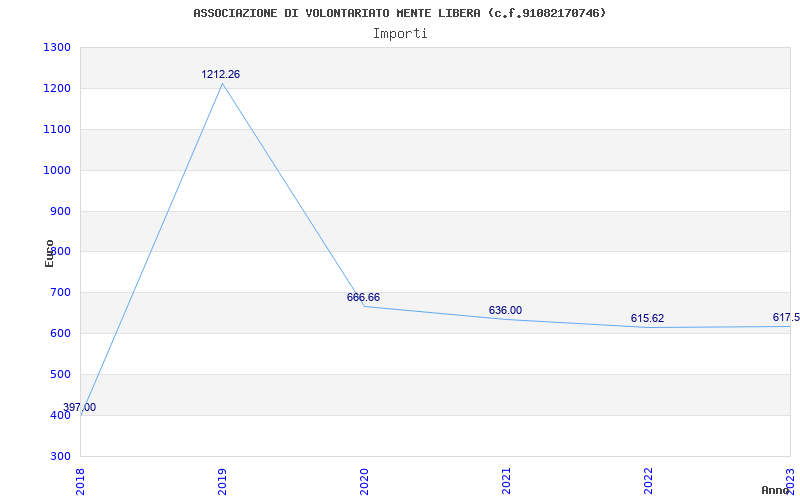The height and width of the screenshot is (500, 800).
Task: Click the 500 y-axis tick label
Action: click(60, 374)
